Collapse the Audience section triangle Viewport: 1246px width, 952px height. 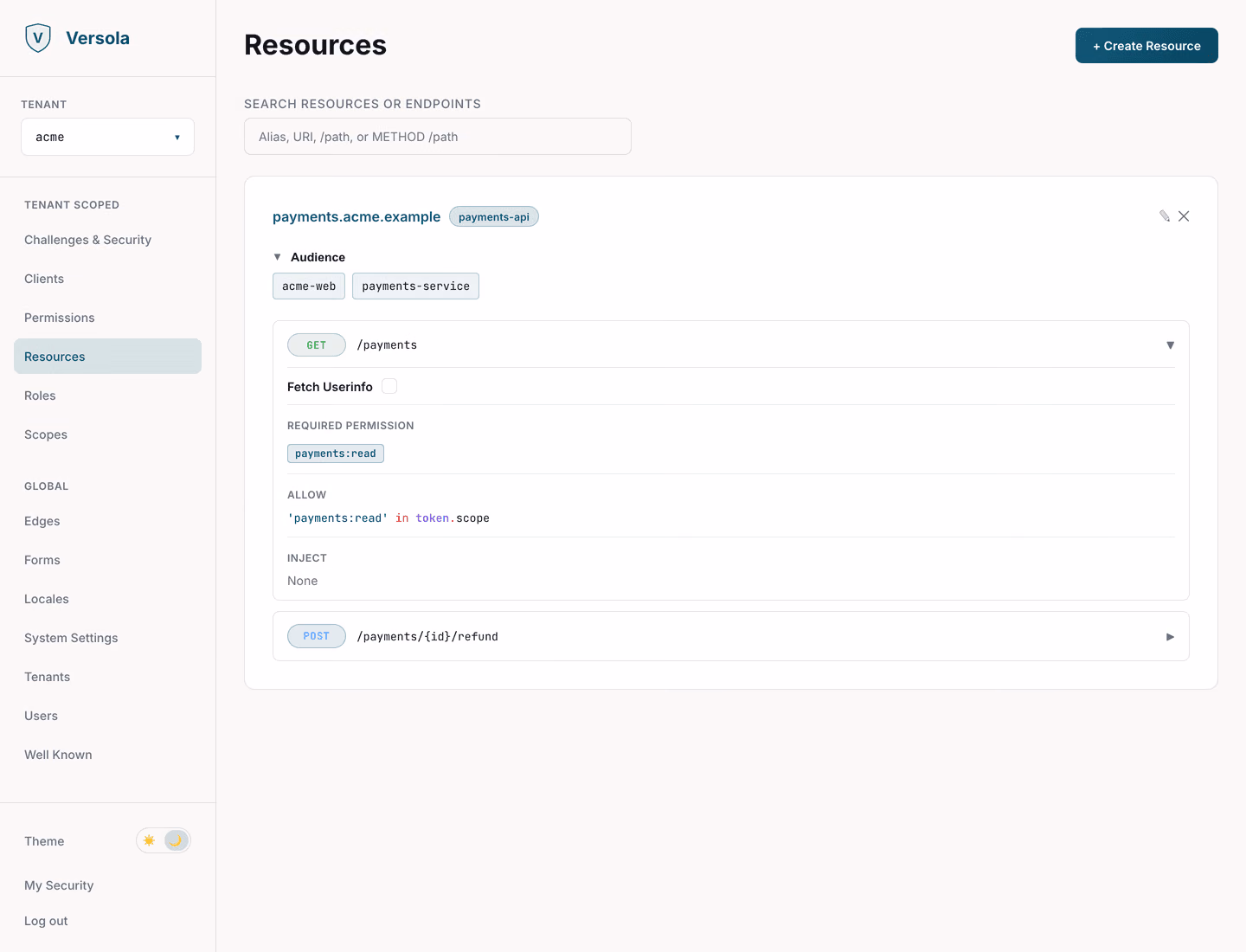click(277, 257)
